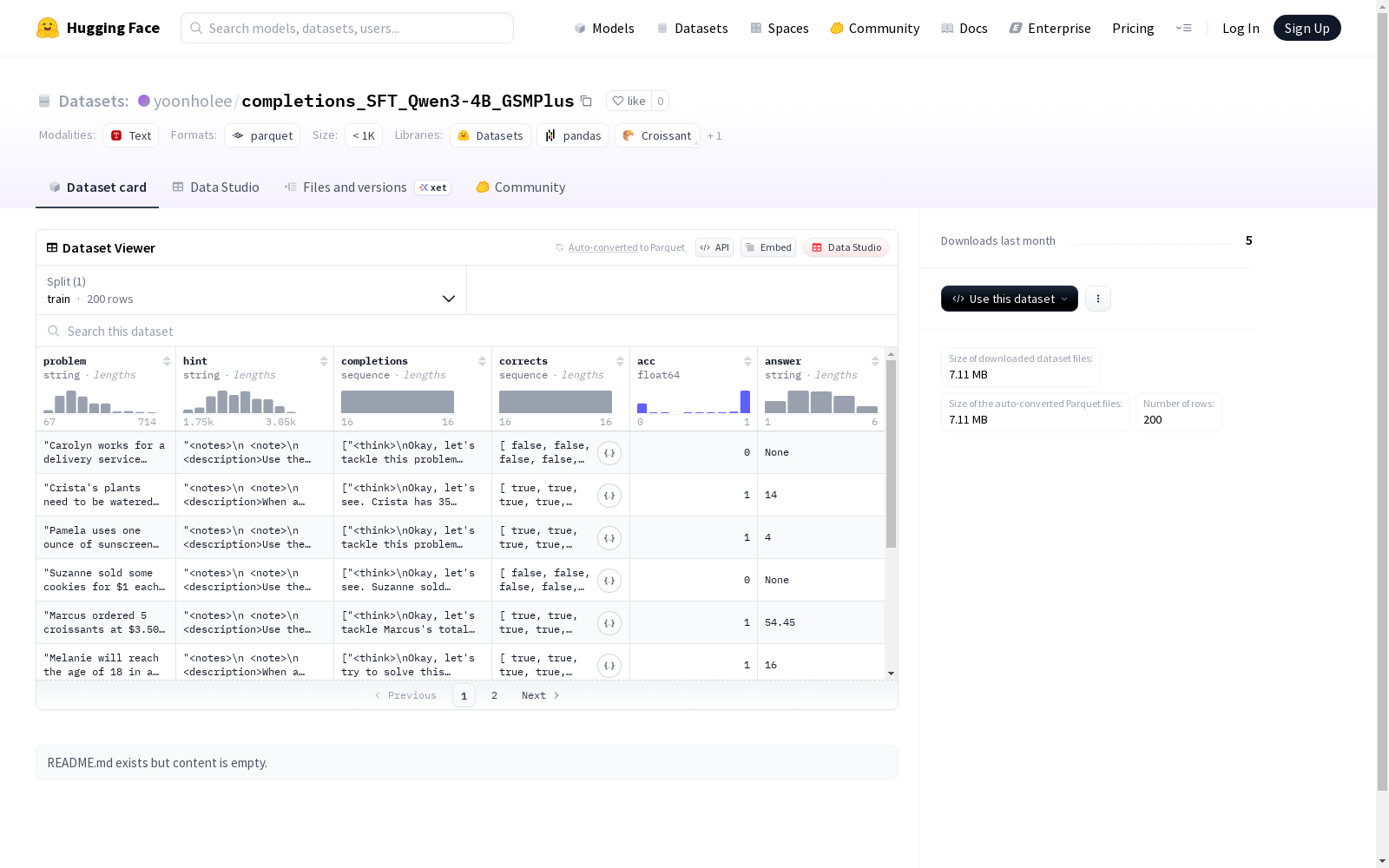Click Next page in pagination
Screen dimensions: 1389x868
540,695
